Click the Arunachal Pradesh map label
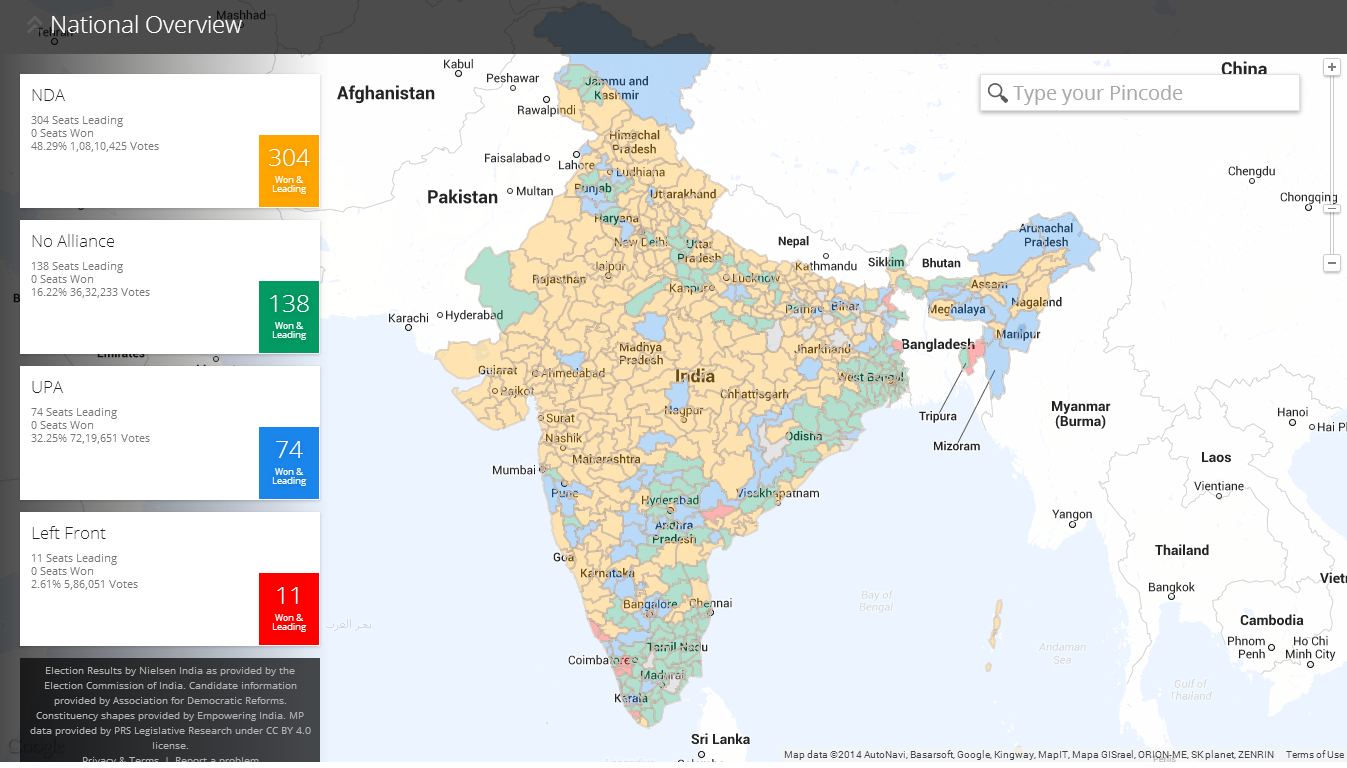Image resolution: width=1347 pixels, height=768 pixels. click(1046, 235)
